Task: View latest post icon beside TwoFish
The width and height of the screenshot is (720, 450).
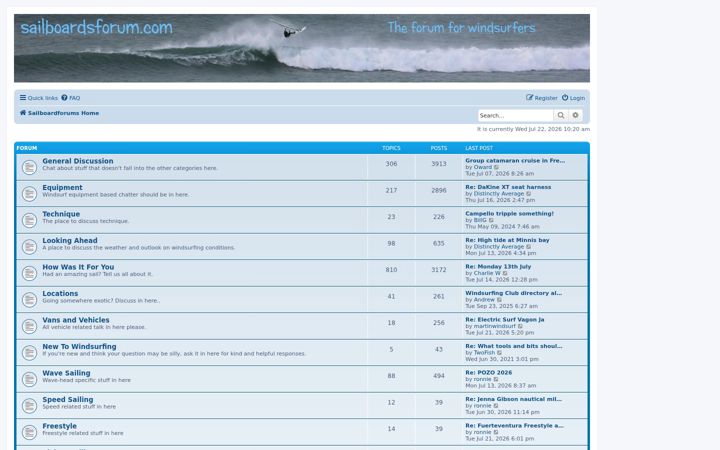Action: (x=500, y=353)
